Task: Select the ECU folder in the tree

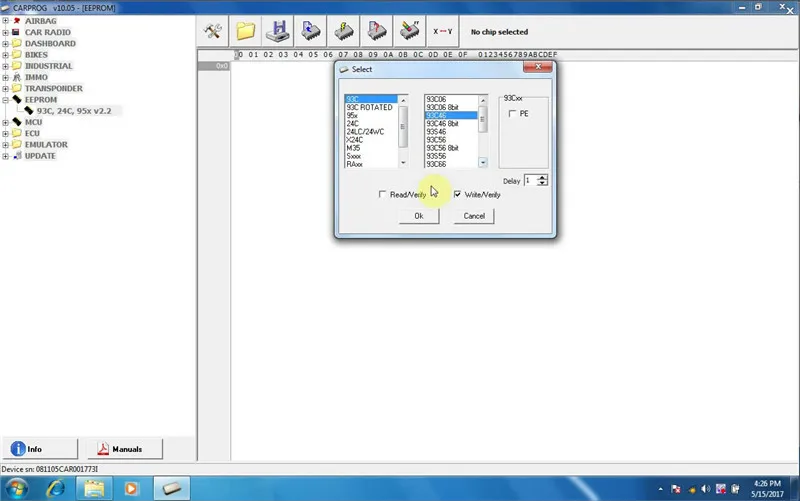Action: point(32,133)
